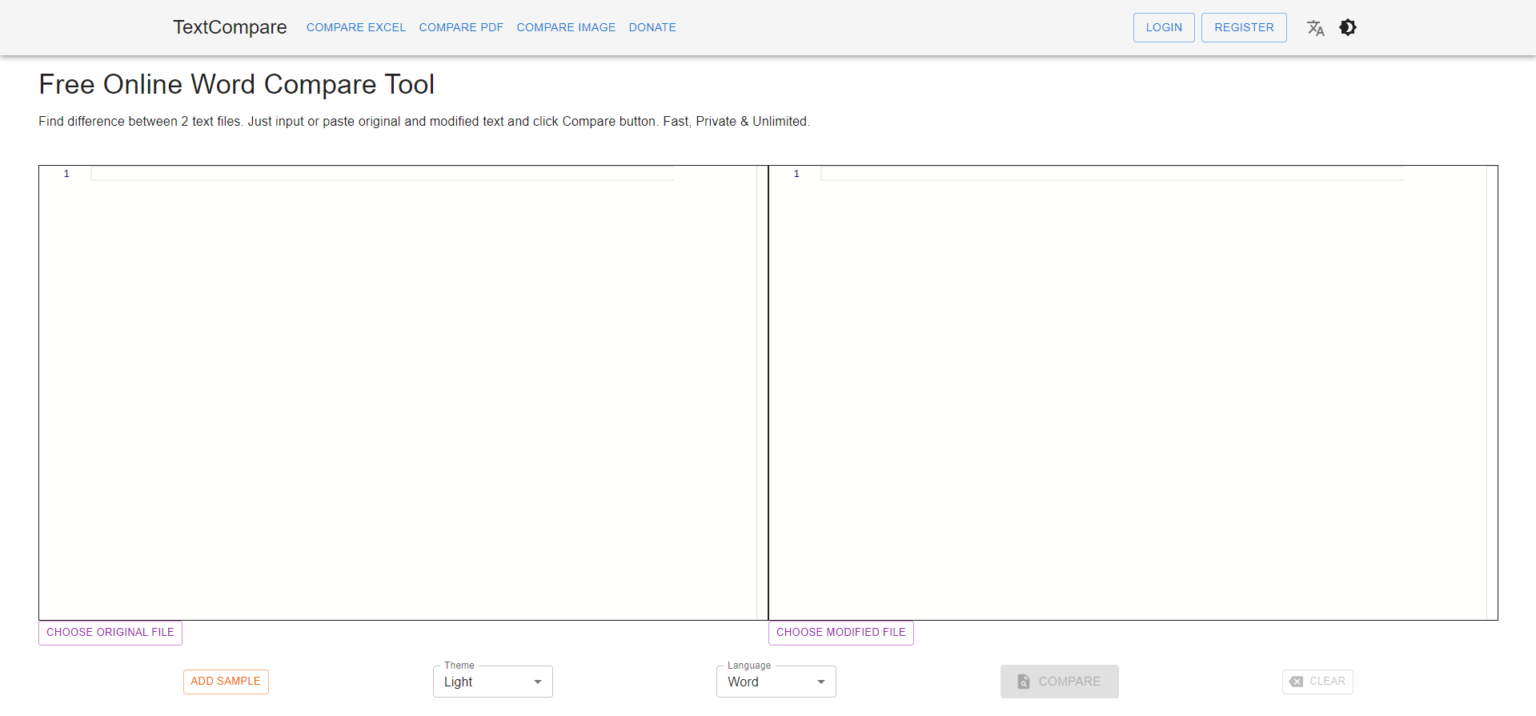Open the language translation icon
Image resolution: width=1536 pixels, height=716 pixels.
(1315, 28)
